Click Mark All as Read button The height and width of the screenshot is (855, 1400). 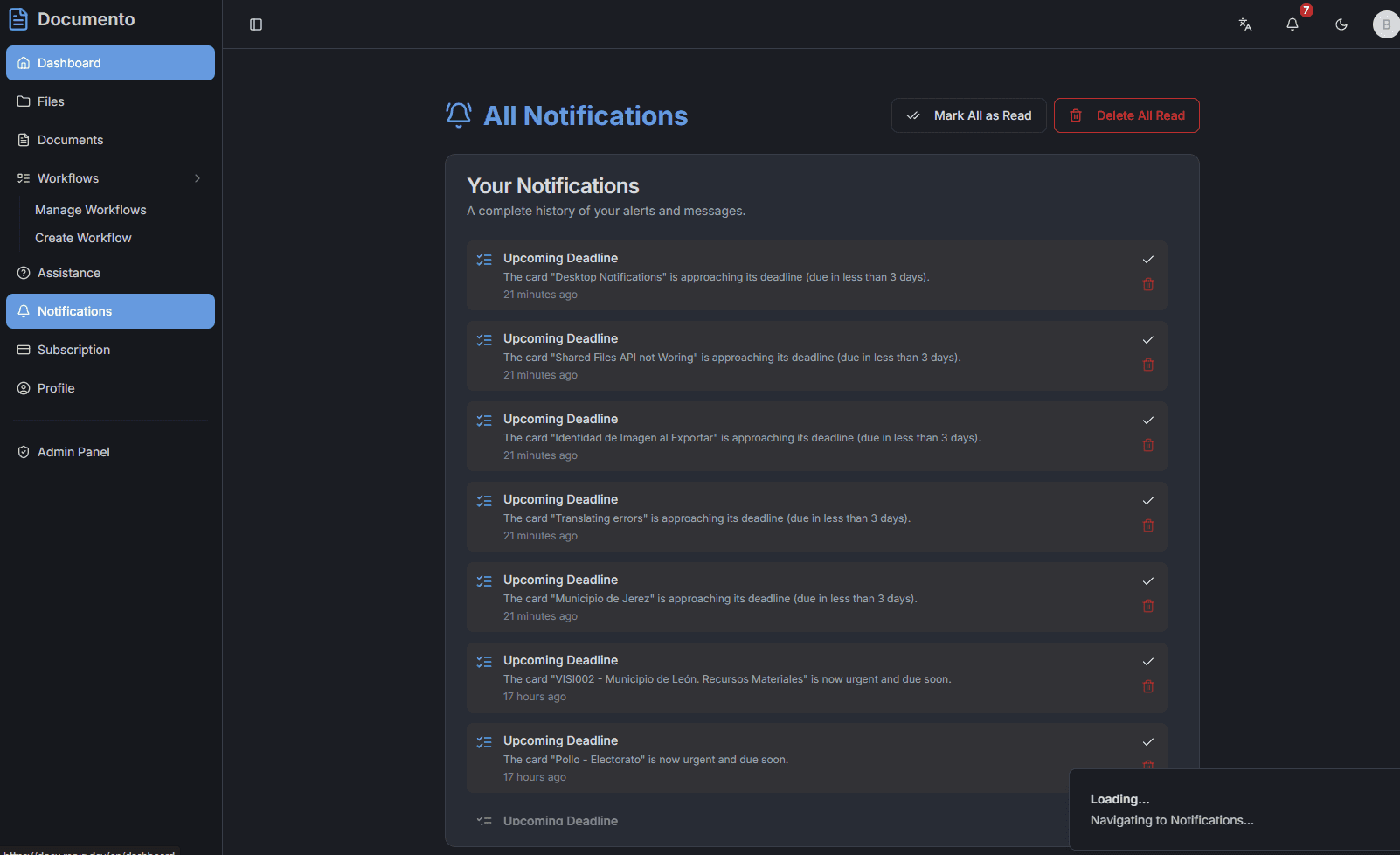pyautogui.click(x=968, y=115)
